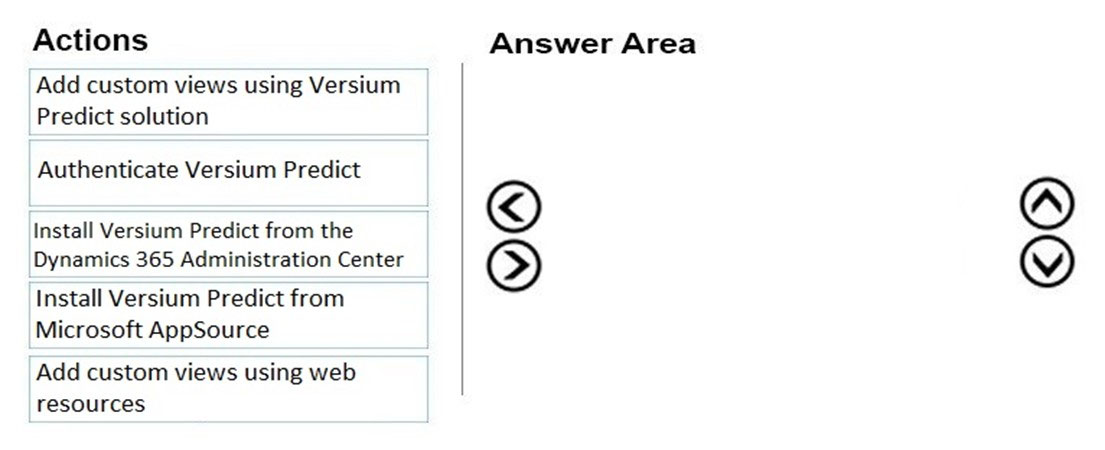Screen dimensions: 1105x450
Task: Select Add custom views using web resources
Action: [228, 389]
